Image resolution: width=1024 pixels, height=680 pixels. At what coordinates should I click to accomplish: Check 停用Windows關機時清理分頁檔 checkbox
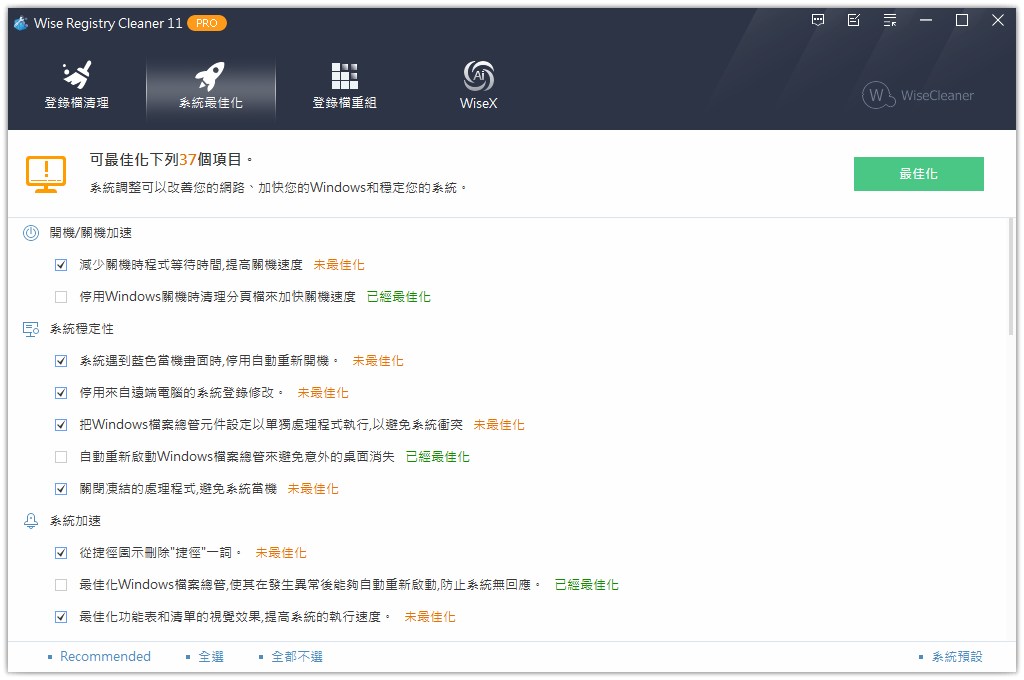point(61,297)
